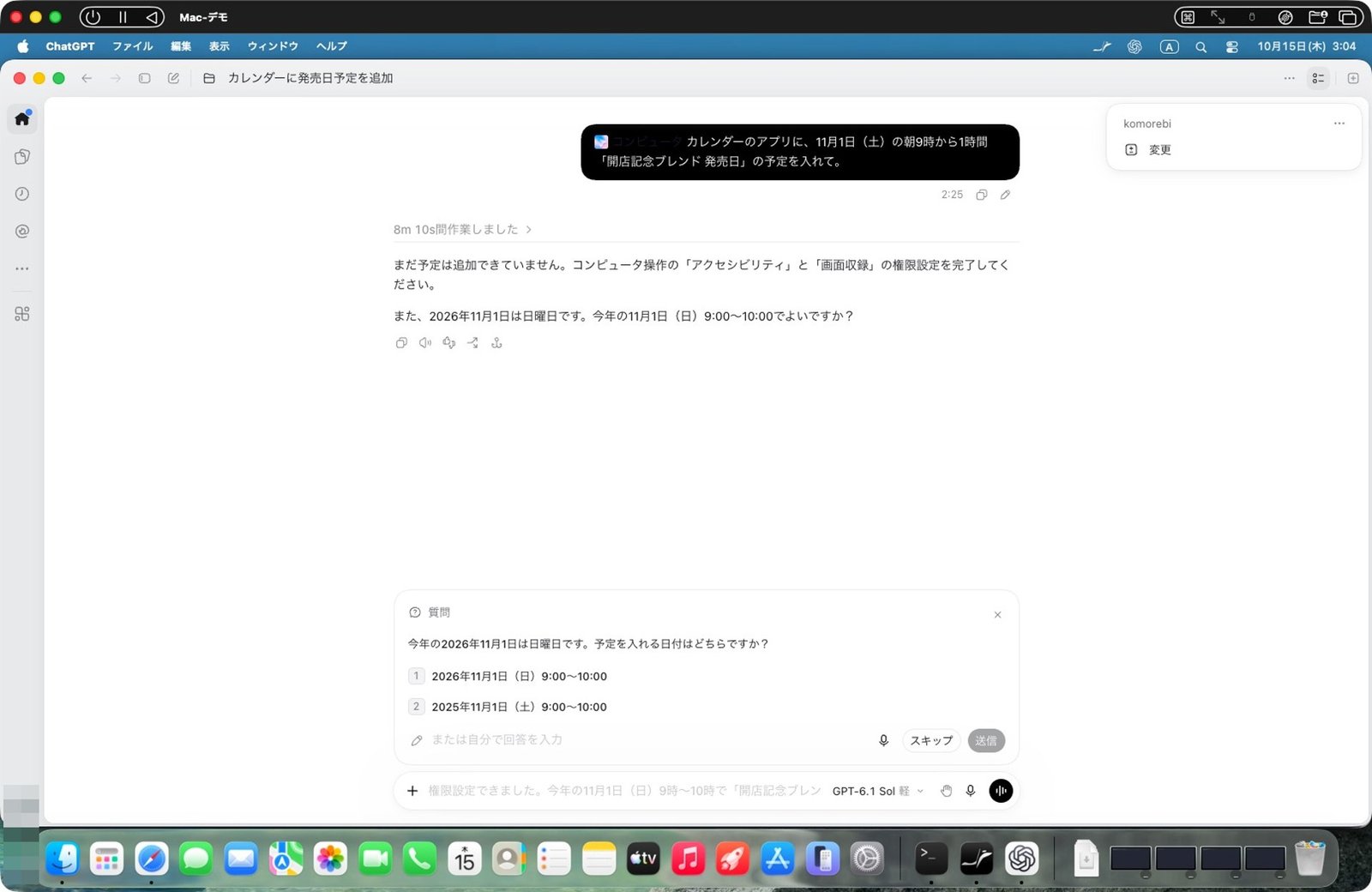Toggle the task list panel icon top right
Image resolution: width=1372 pixels, height=892 pixels.
point(1318,78)
